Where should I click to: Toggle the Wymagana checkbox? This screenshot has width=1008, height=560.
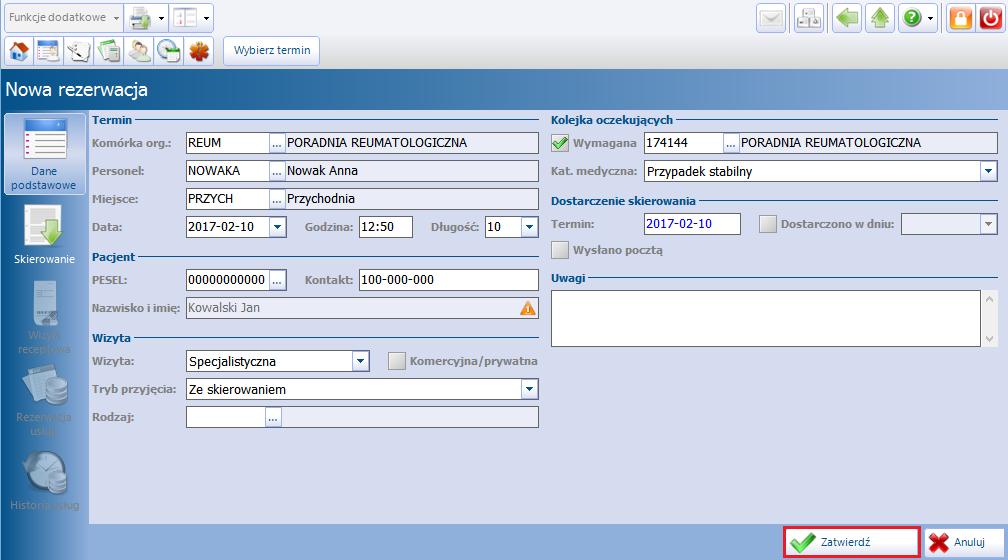click(560, 143)
